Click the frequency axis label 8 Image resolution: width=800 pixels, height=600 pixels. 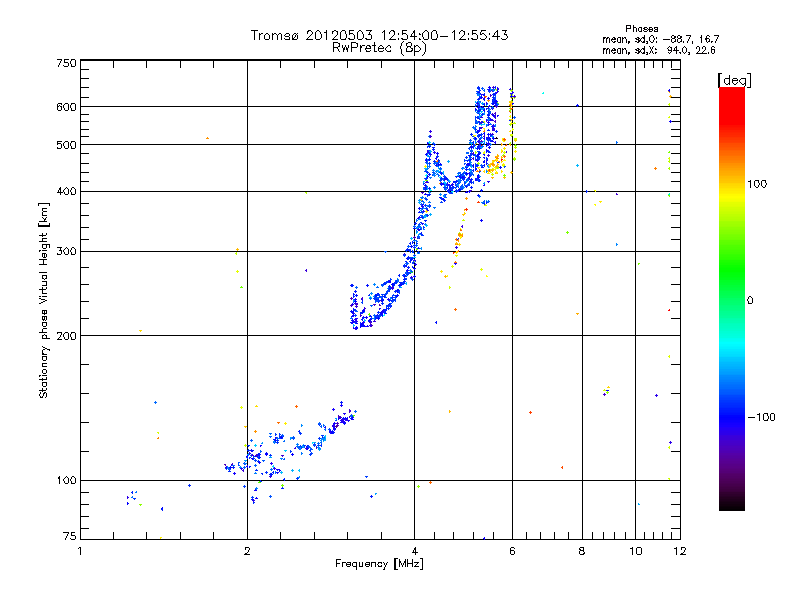tap(582, 551)
